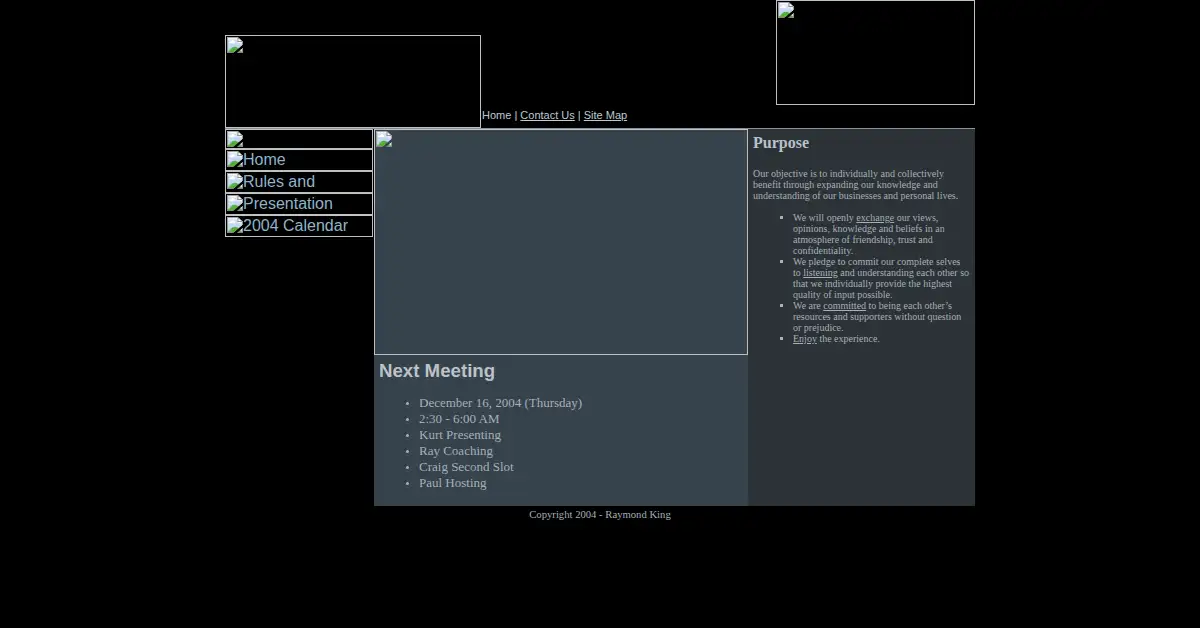The width and height of the screenshot is (1200, 628).
Task: Open the Rules and sidebar menu item
Action: (299, 182)
